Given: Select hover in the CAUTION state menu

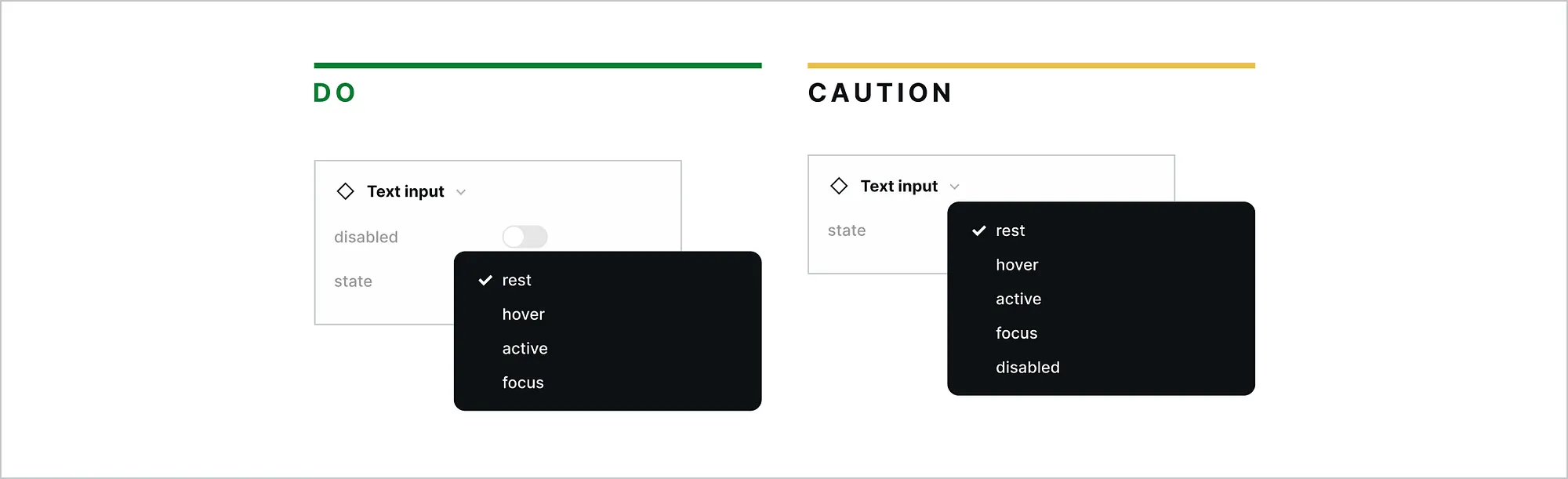Looking at the screenshot, I should tap(1017, 265).
